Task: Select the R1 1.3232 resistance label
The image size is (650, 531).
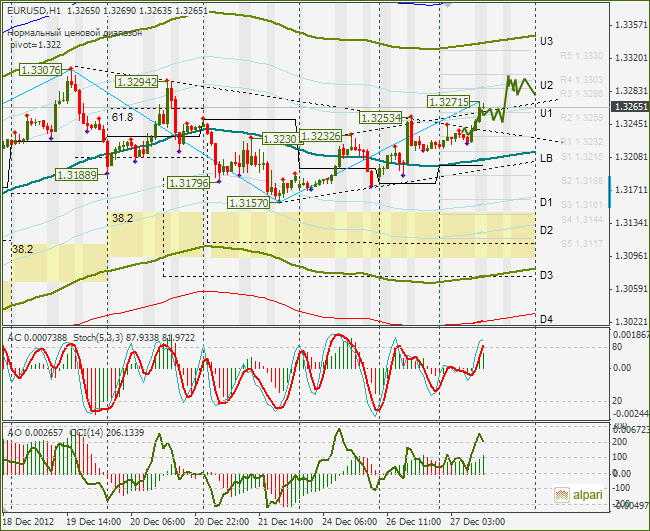Action: coord(582,142)
